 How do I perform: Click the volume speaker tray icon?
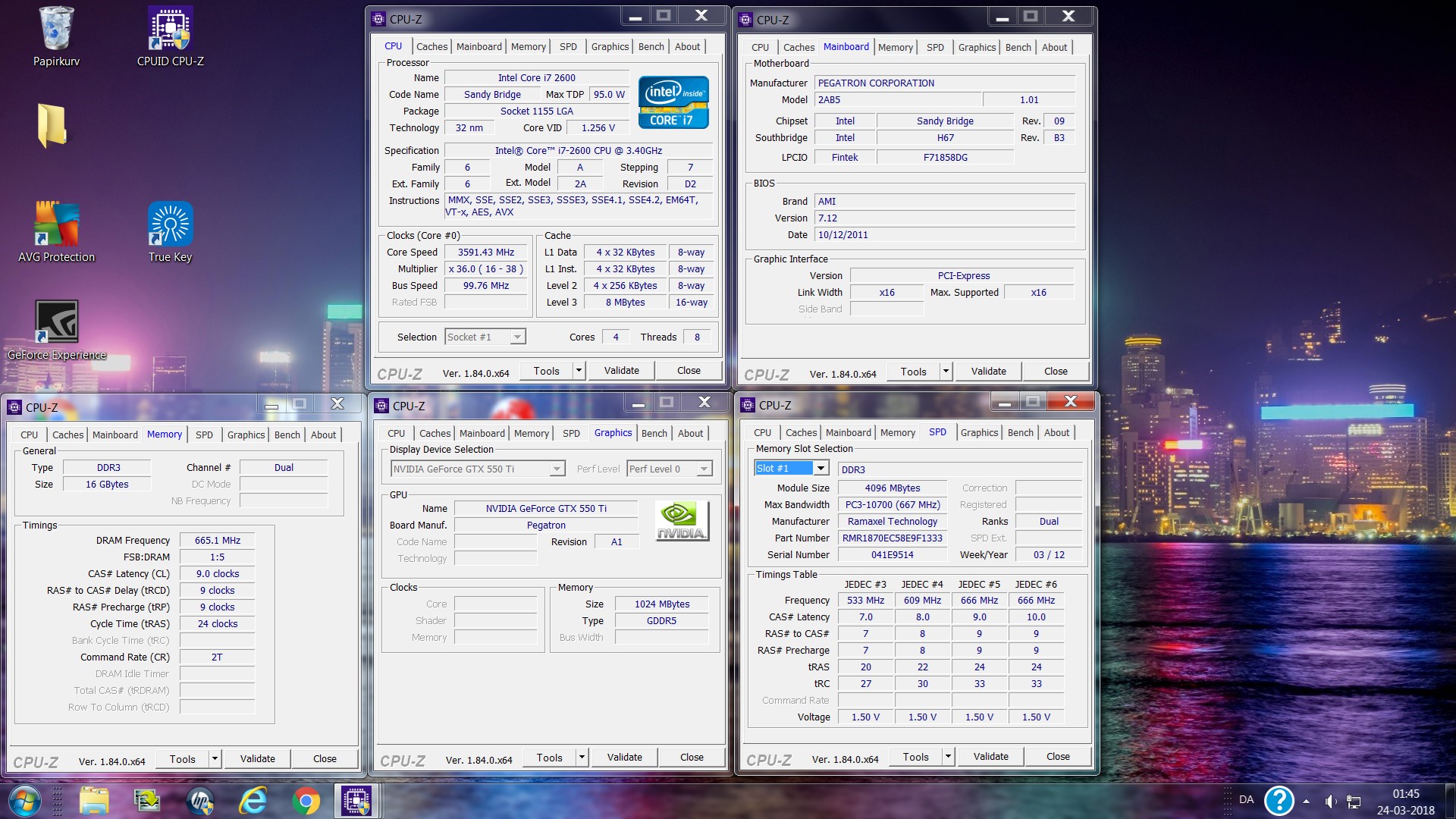tap(1330, 801)
